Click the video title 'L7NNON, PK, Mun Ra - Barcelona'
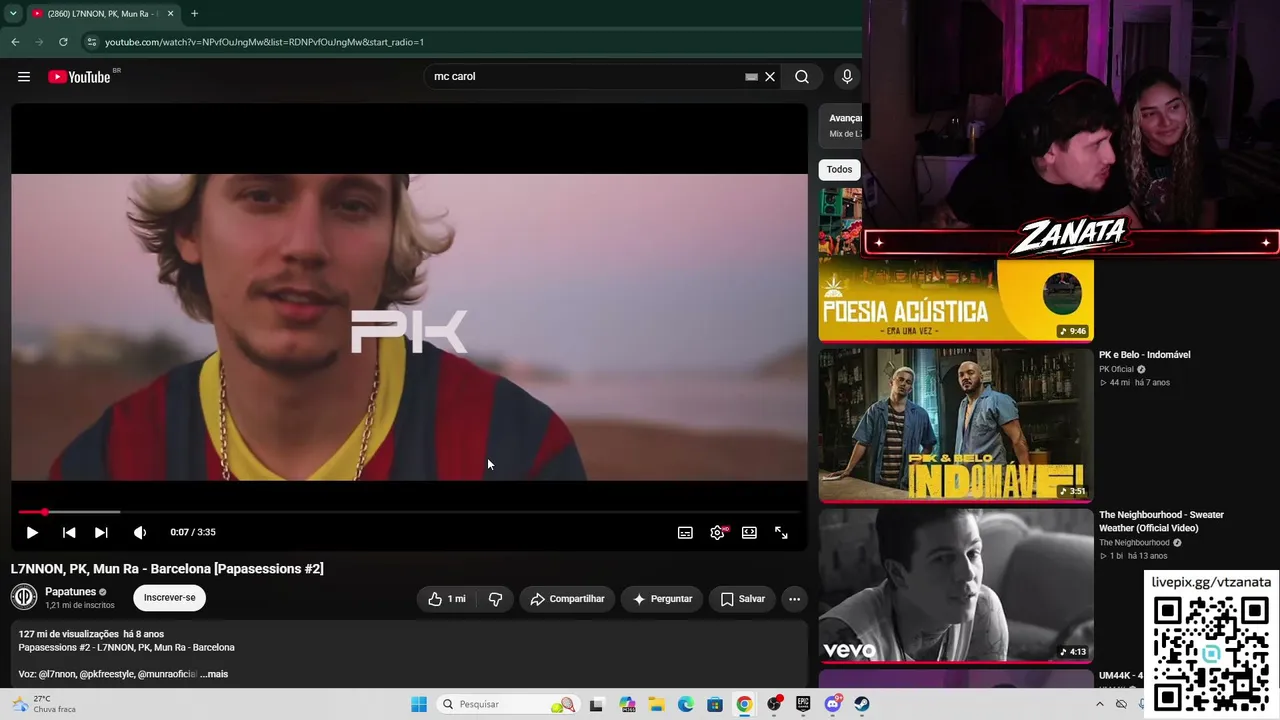This screenshot has height=720, width=1280. (167, 569)
